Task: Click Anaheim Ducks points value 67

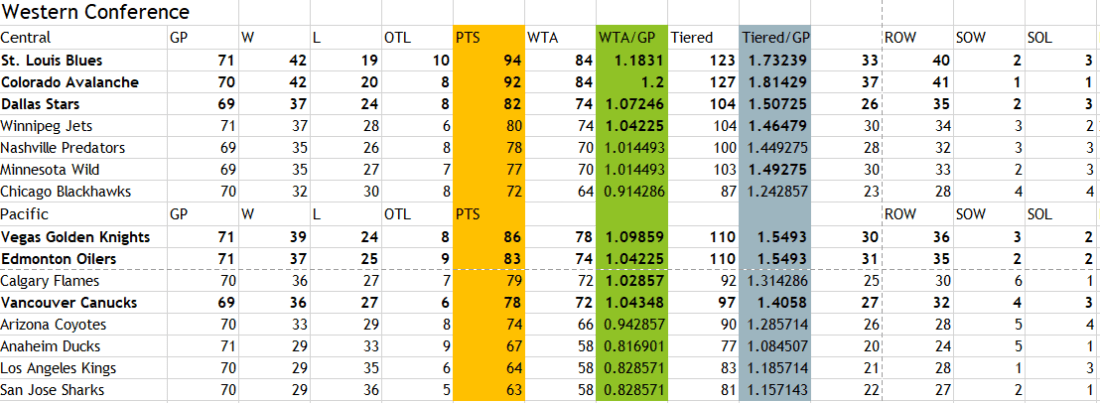Action: [x=487, y=347]
